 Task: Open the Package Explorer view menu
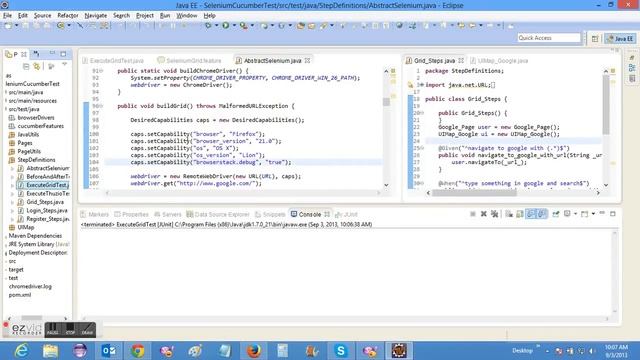(64, 65)
